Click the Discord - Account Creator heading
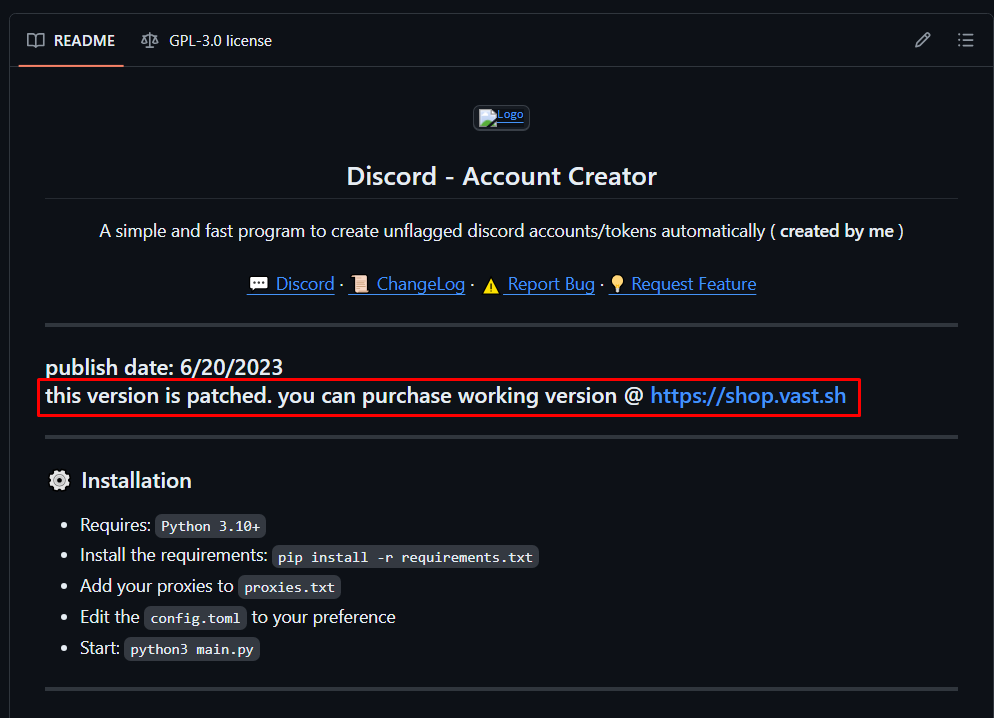This screenshot has height=718, width=994. click(501, 176)
